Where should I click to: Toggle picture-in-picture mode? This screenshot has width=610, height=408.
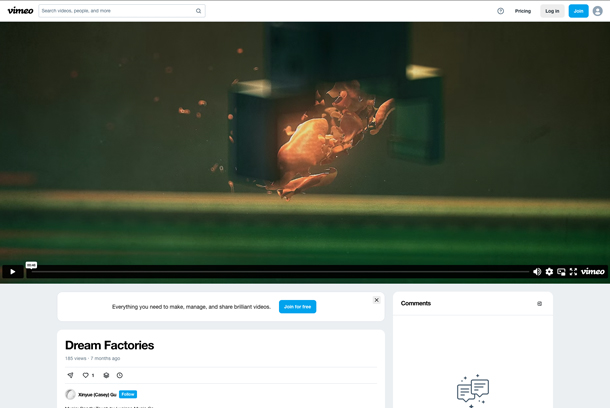click(561, 271)
